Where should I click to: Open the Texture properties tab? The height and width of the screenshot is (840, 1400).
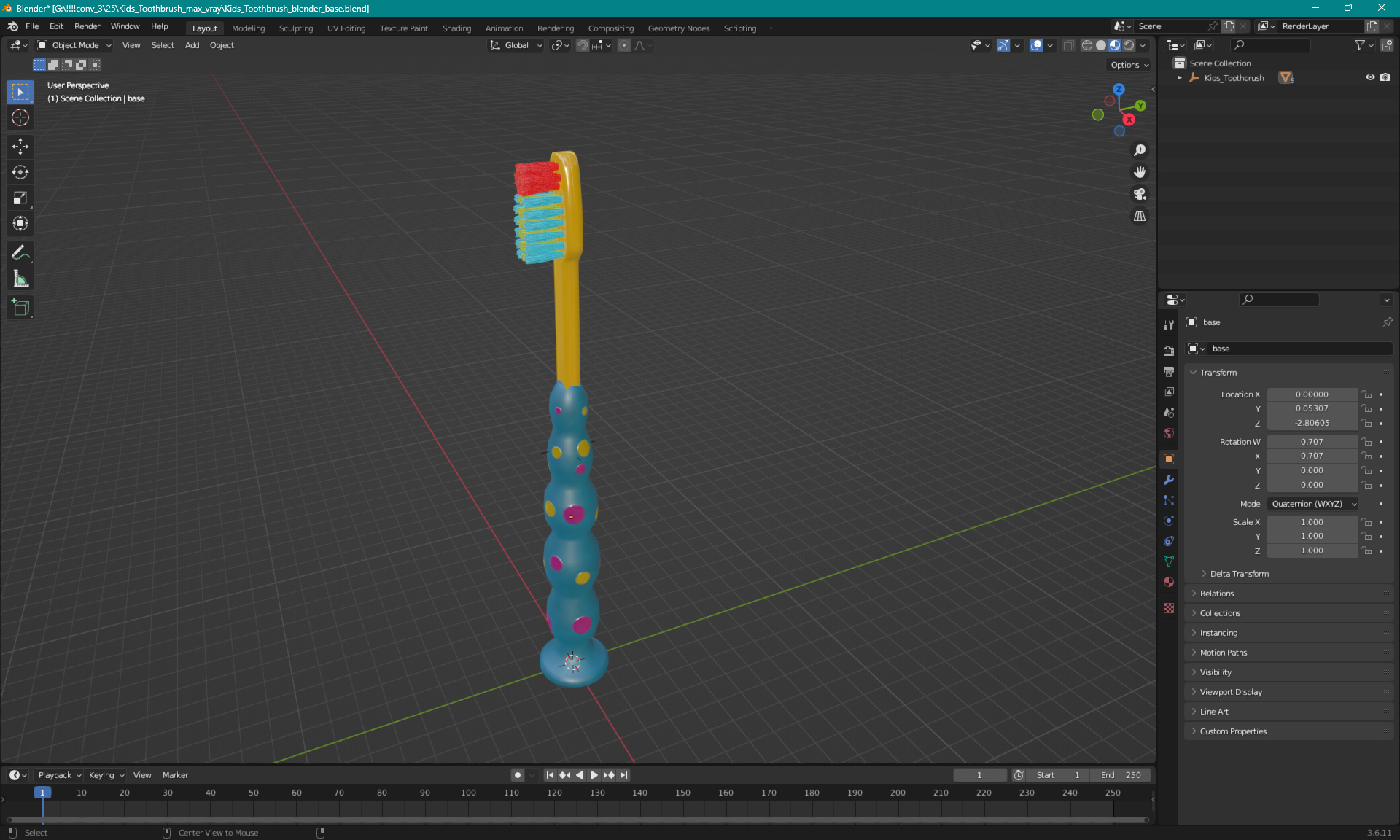[1169, 608]
